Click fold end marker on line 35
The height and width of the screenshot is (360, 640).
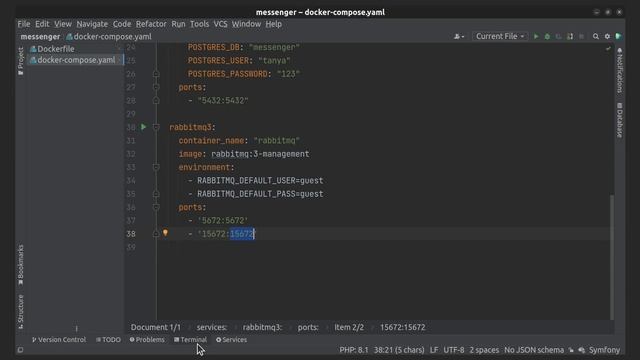click(x=156, y=194)
